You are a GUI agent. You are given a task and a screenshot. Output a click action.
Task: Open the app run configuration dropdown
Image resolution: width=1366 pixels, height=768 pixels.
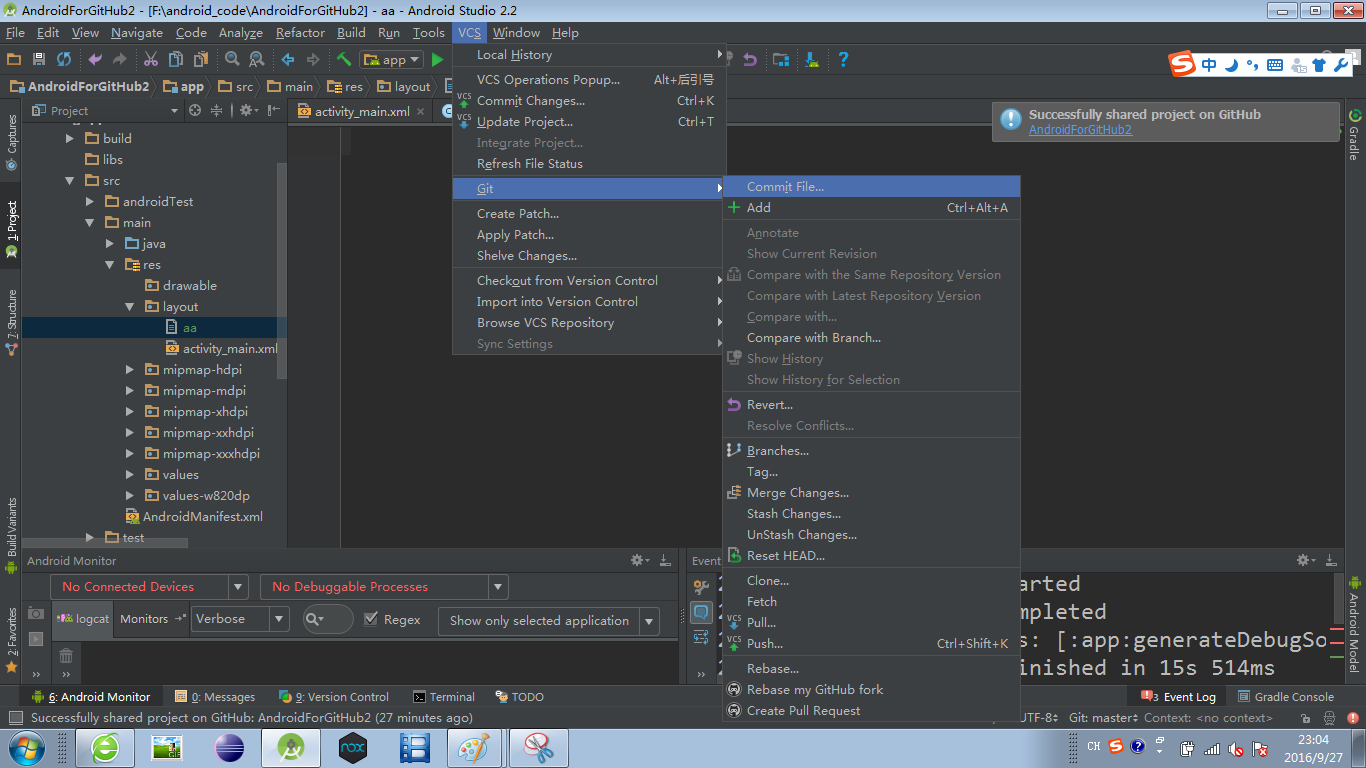tap(392, 60)
